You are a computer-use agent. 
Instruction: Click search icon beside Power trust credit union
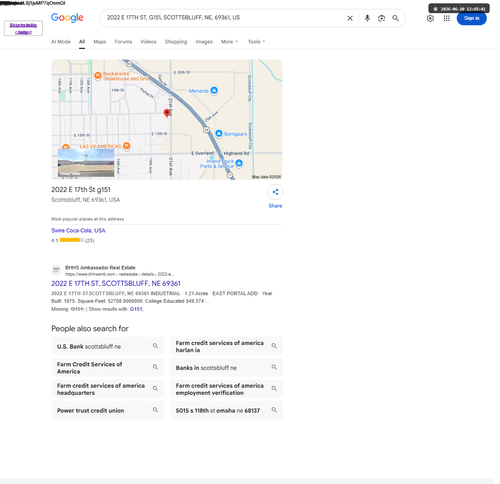tap(155, 410)
